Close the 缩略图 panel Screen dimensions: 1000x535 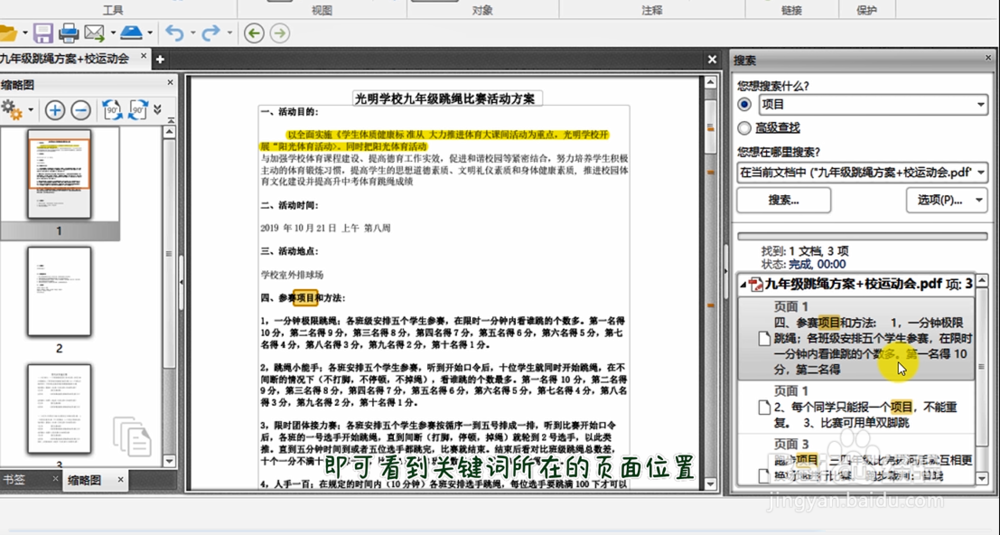tap(170, 83)
